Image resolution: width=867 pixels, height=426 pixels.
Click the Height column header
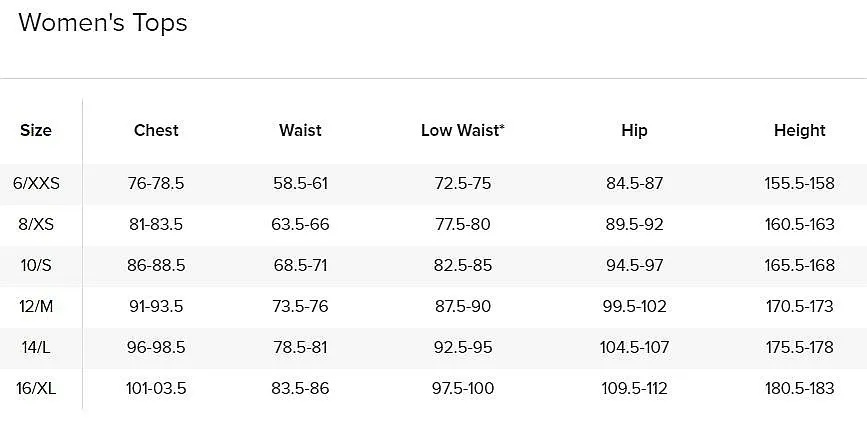800,131
